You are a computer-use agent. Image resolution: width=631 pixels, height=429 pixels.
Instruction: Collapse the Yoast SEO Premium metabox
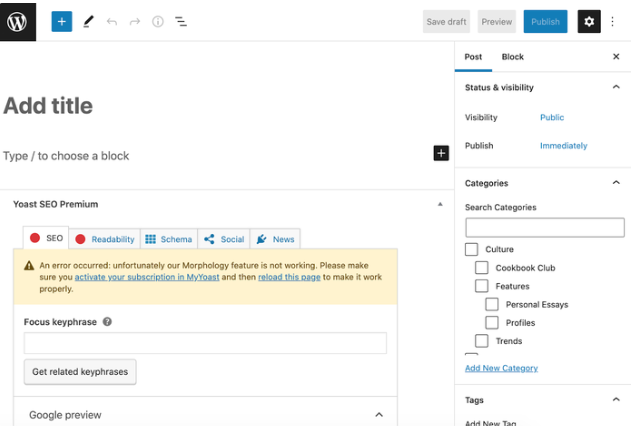tap(440, 204)
